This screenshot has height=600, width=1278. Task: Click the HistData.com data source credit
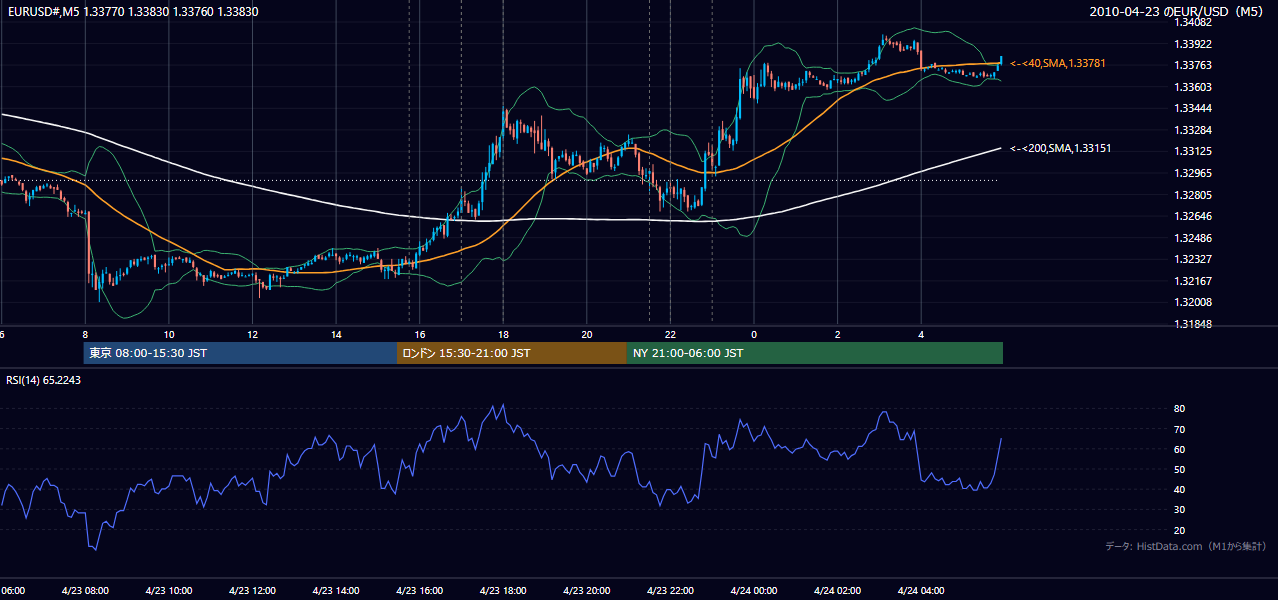(1185, 546)
